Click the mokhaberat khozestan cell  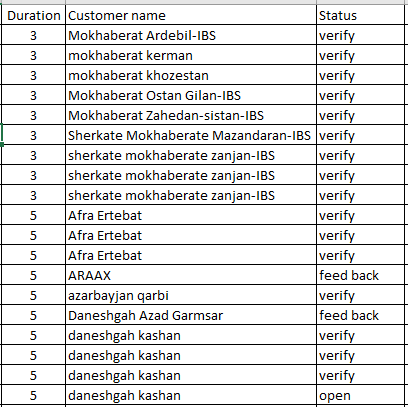[191, 75]
